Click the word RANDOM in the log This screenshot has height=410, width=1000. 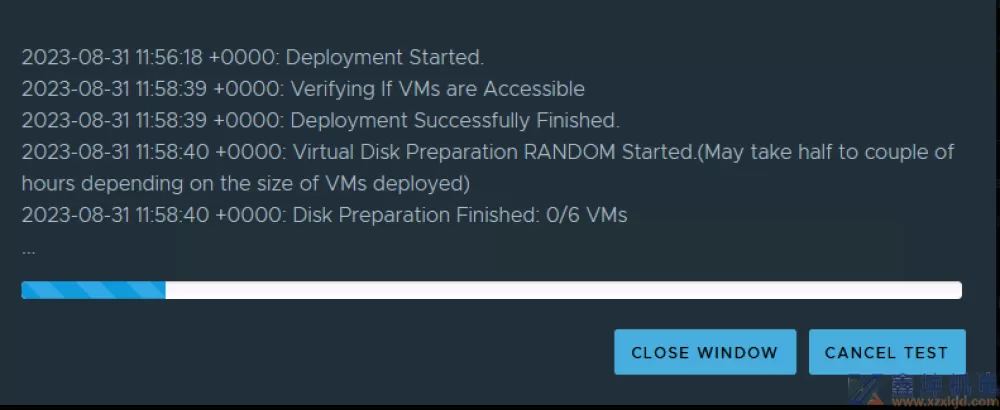570,152
